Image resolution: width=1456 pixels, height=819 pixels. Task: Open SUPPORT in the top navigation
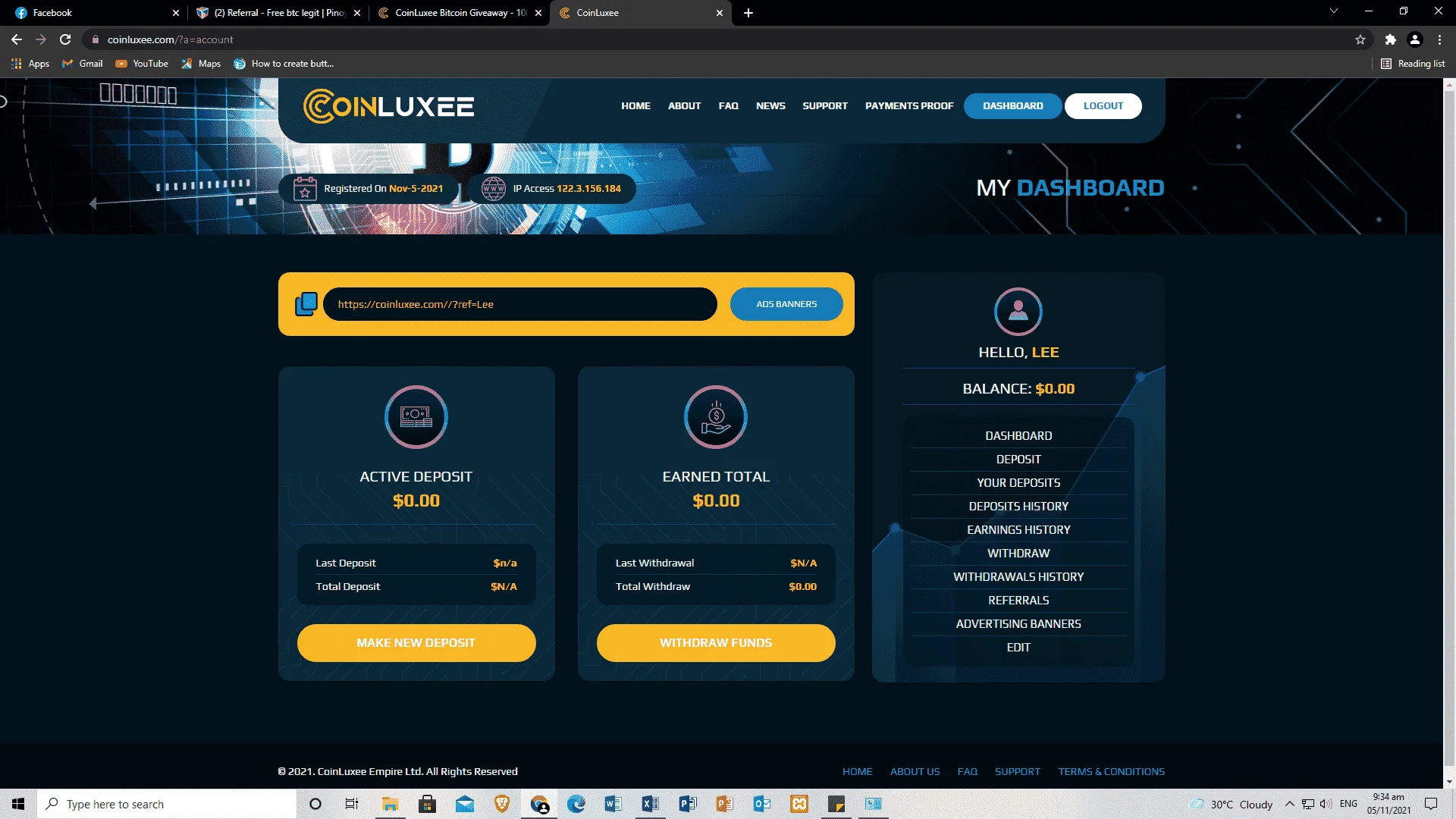click(825, 106)
